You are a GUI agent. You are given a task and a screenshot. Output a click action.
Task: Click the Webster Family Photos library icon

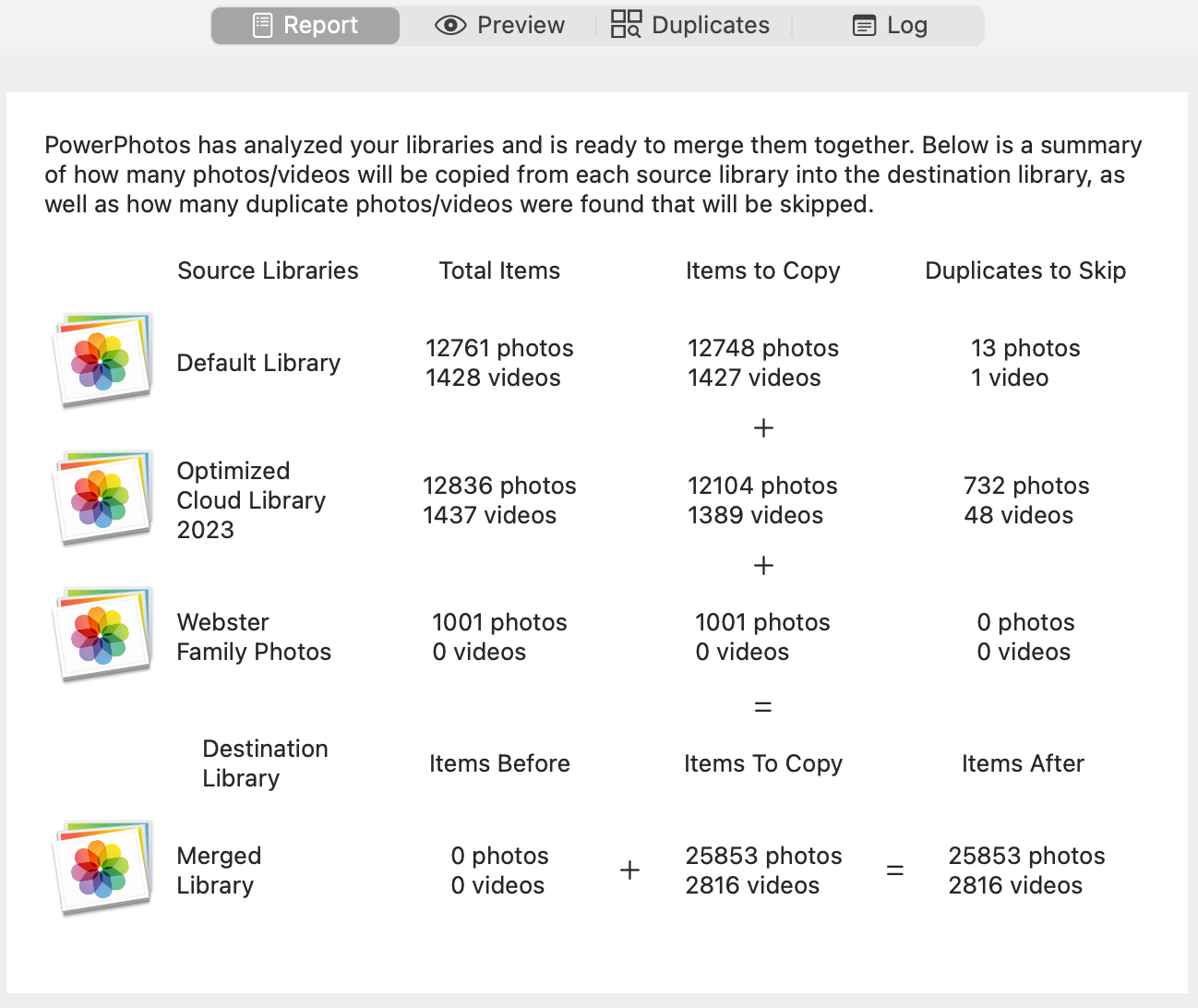click(103, 635)
